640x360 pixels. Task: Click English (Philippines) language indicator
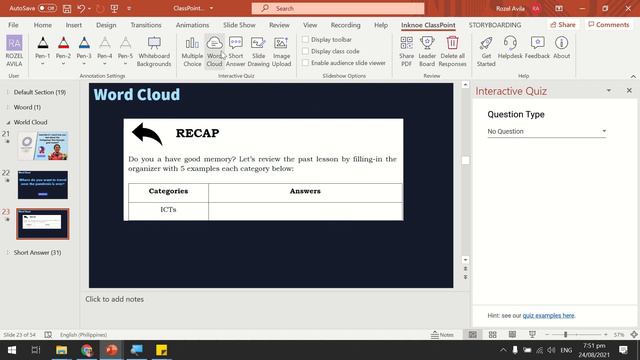83,335
